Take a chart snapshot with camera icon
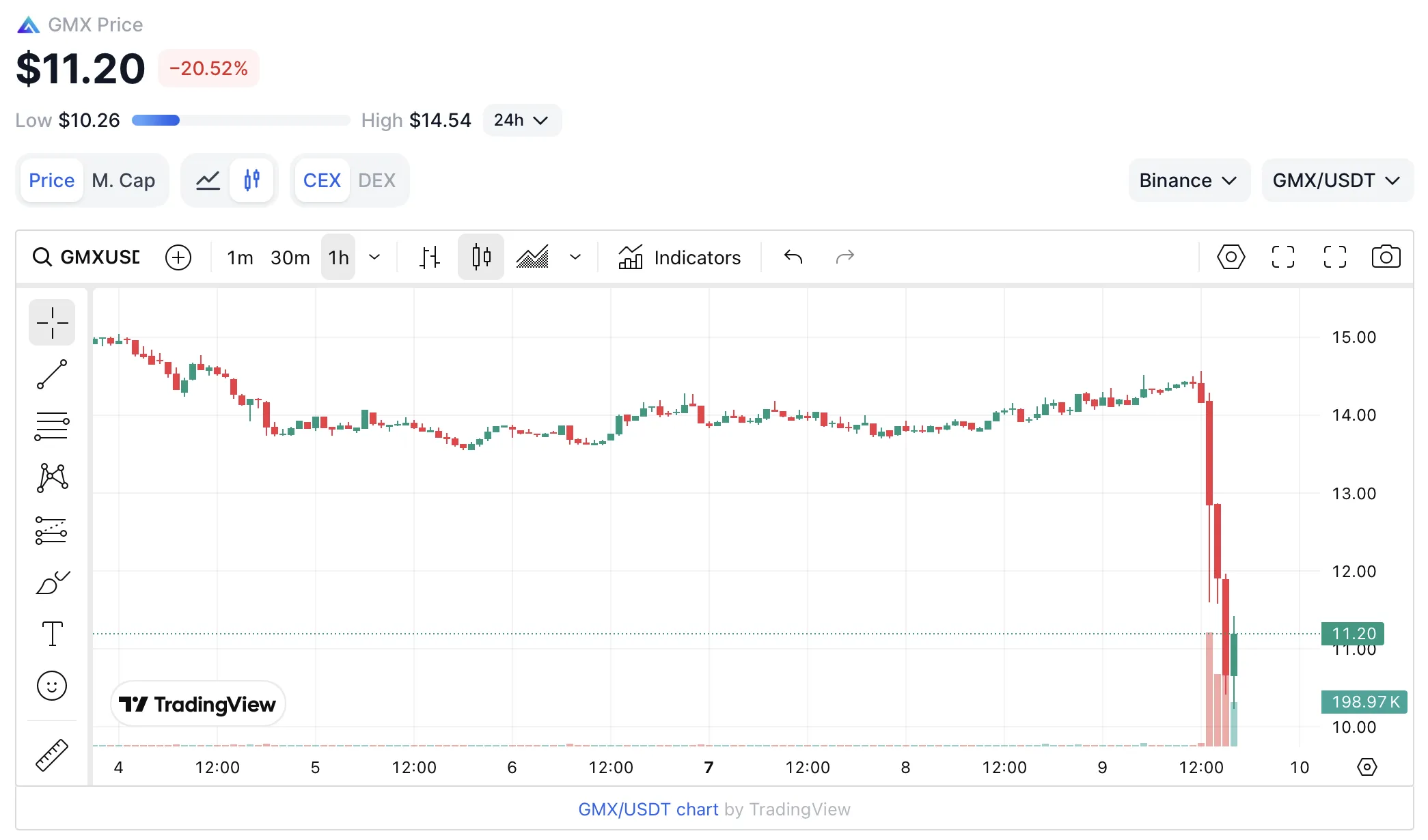The height and width of the screenshot is (840, 1428). click(1386, 257)
